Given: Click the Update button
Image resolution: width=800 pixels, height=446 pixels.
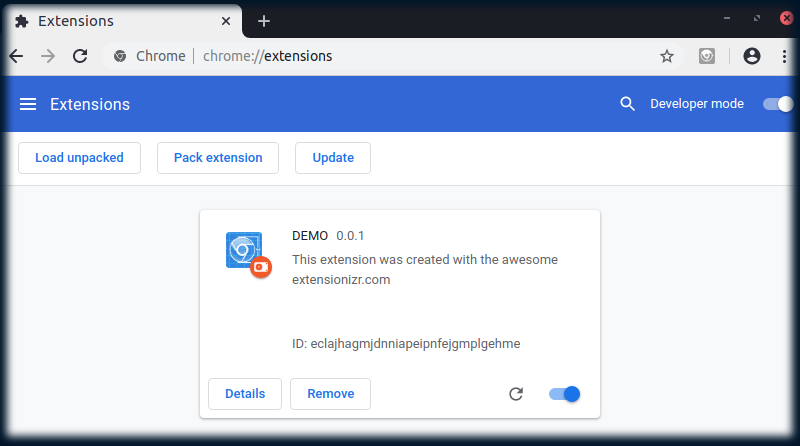Looking at the screenshot, I should [x=333, y=158].
